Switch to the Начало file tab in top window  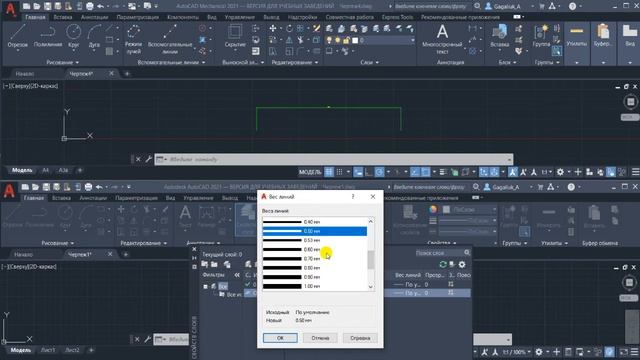coord(25,74)
